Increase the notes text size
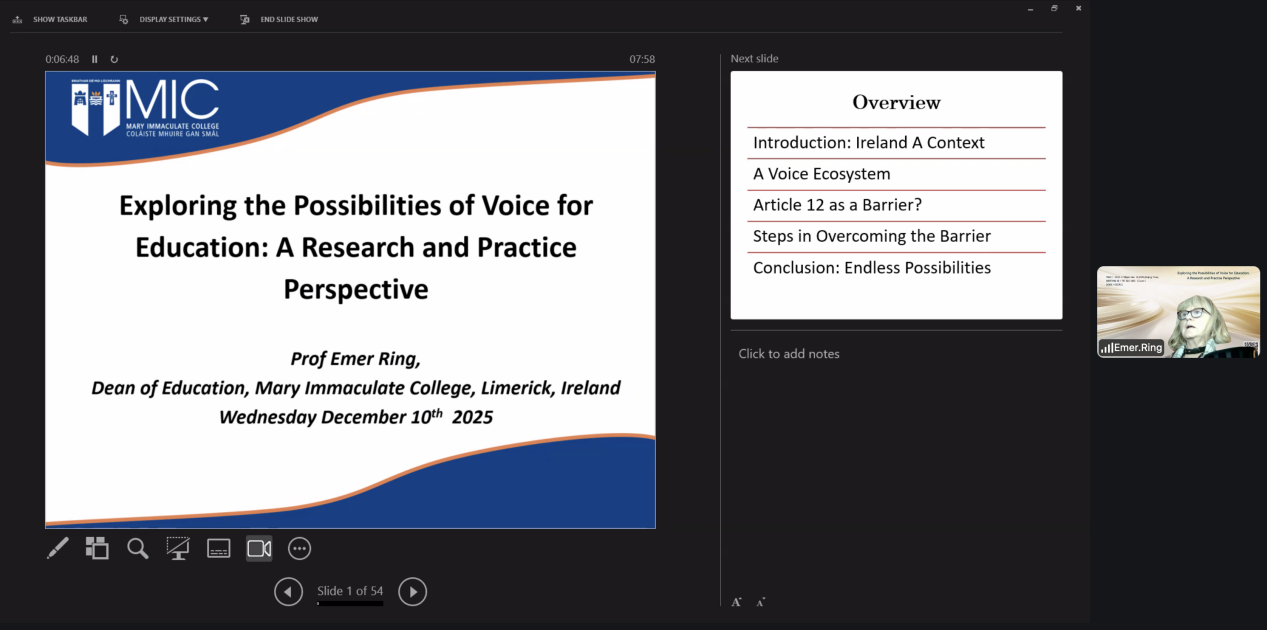Screen dimensions: 1267x630 [736, 602]
